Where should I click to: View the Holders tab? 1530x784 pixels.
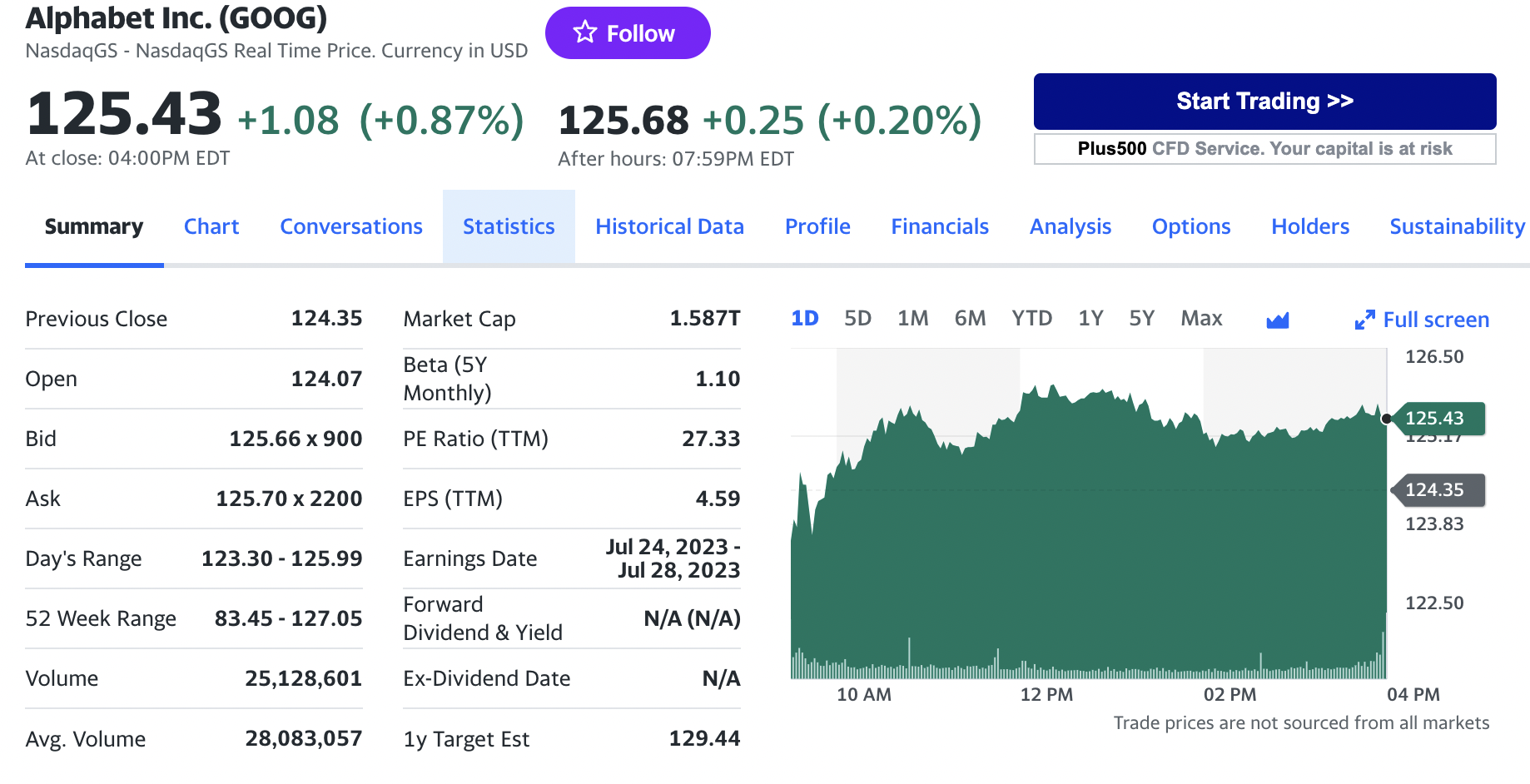click(1310, 226)
